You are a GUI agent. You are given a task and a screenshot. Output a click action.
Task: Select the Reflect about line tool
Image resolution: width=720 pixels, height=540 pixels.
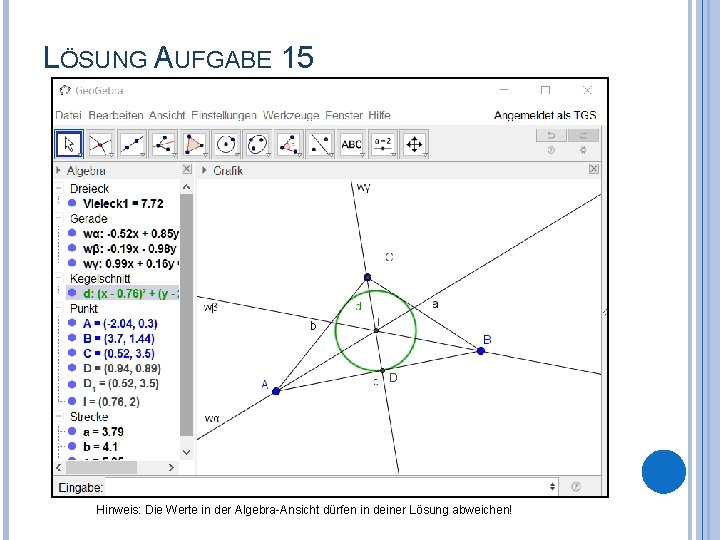(x=320, y=145)
